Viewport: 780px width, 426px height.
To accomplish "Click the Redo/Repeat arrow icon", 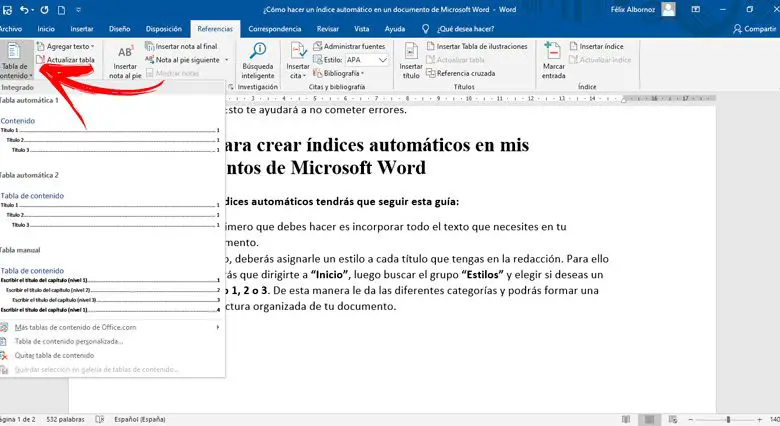I will [44, 9].
